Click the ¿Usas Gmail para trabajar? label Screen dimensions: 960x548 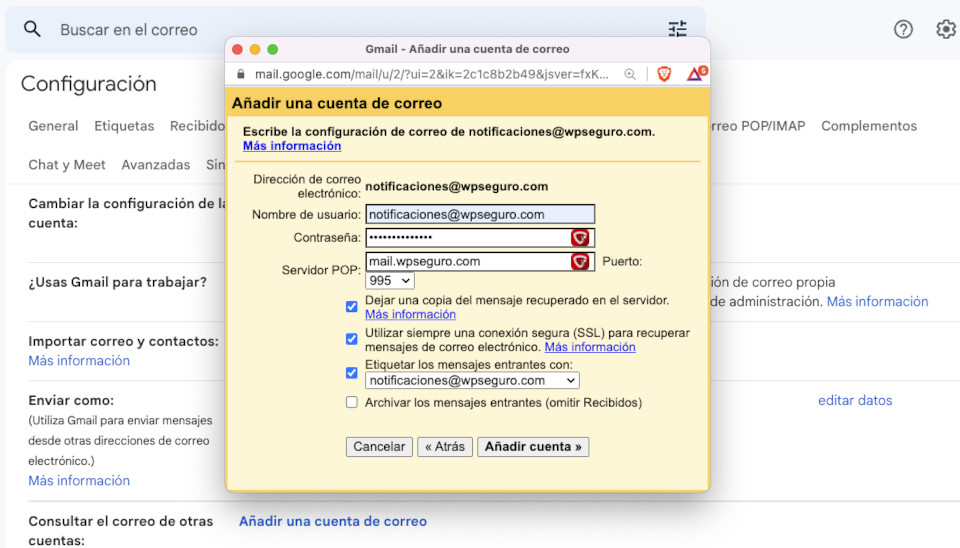[x=118, y=282]
